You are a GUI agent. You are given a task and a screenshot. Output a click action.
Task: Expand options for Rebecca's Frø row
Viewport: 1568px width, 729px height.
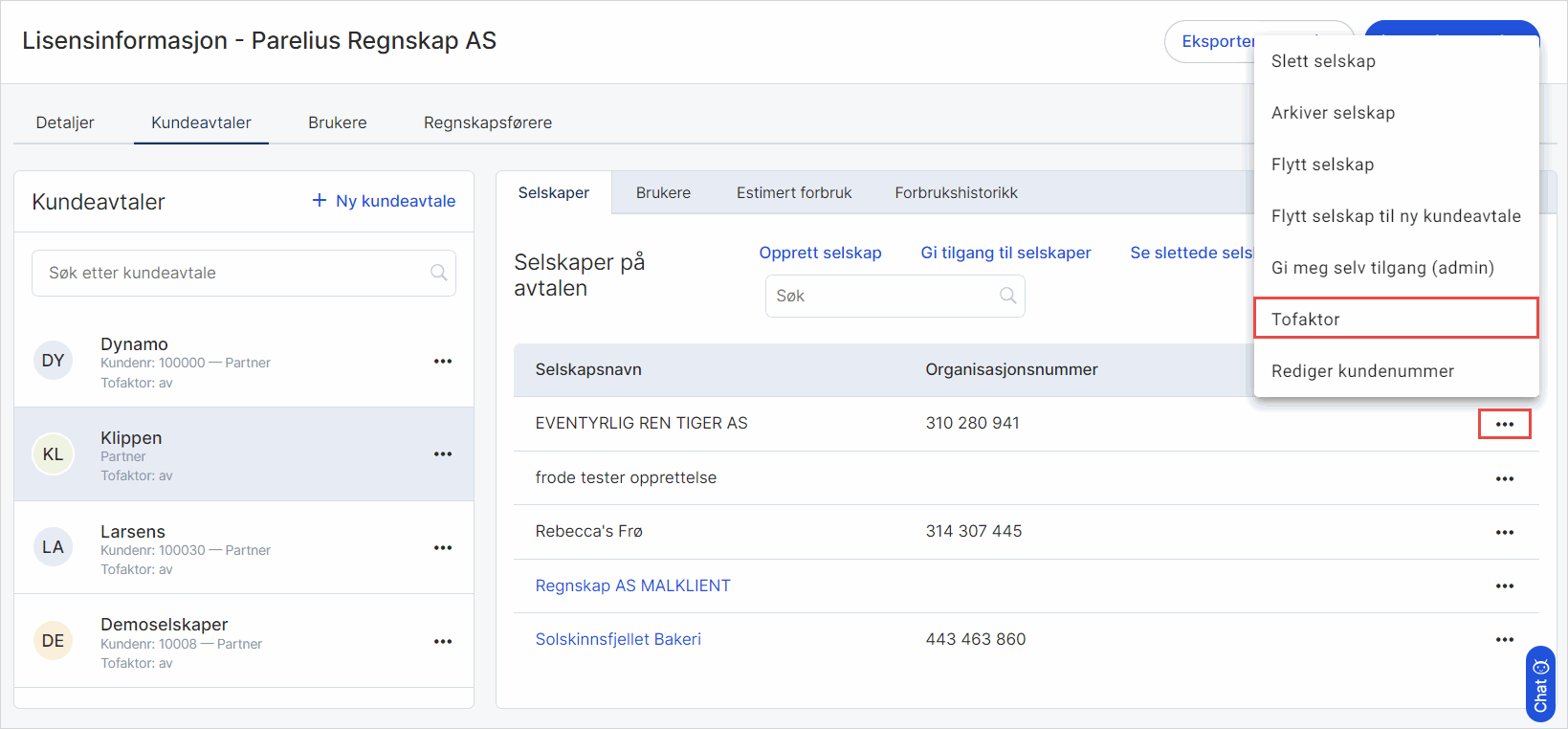(x=1504, y=532)
